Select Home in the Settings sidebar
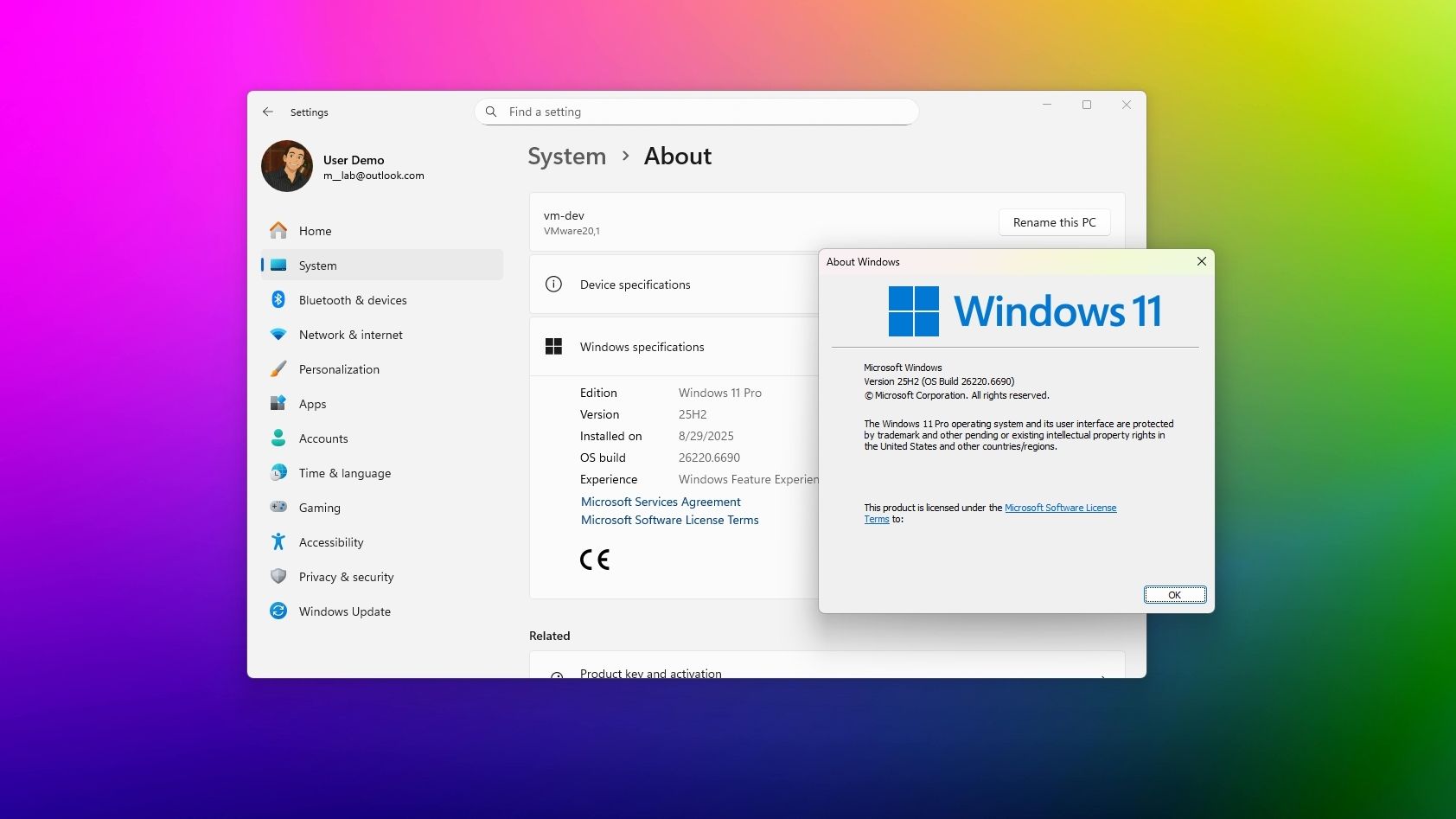The height and width of the screenshot is (819, 1456). (x=315, y=231)
